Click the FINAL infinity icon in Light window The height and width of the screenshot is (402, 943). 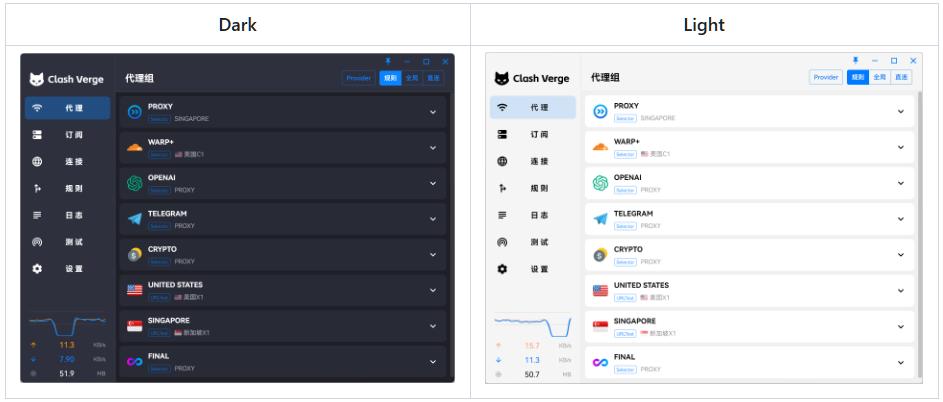pyautogui.click(x=600, y=362)
